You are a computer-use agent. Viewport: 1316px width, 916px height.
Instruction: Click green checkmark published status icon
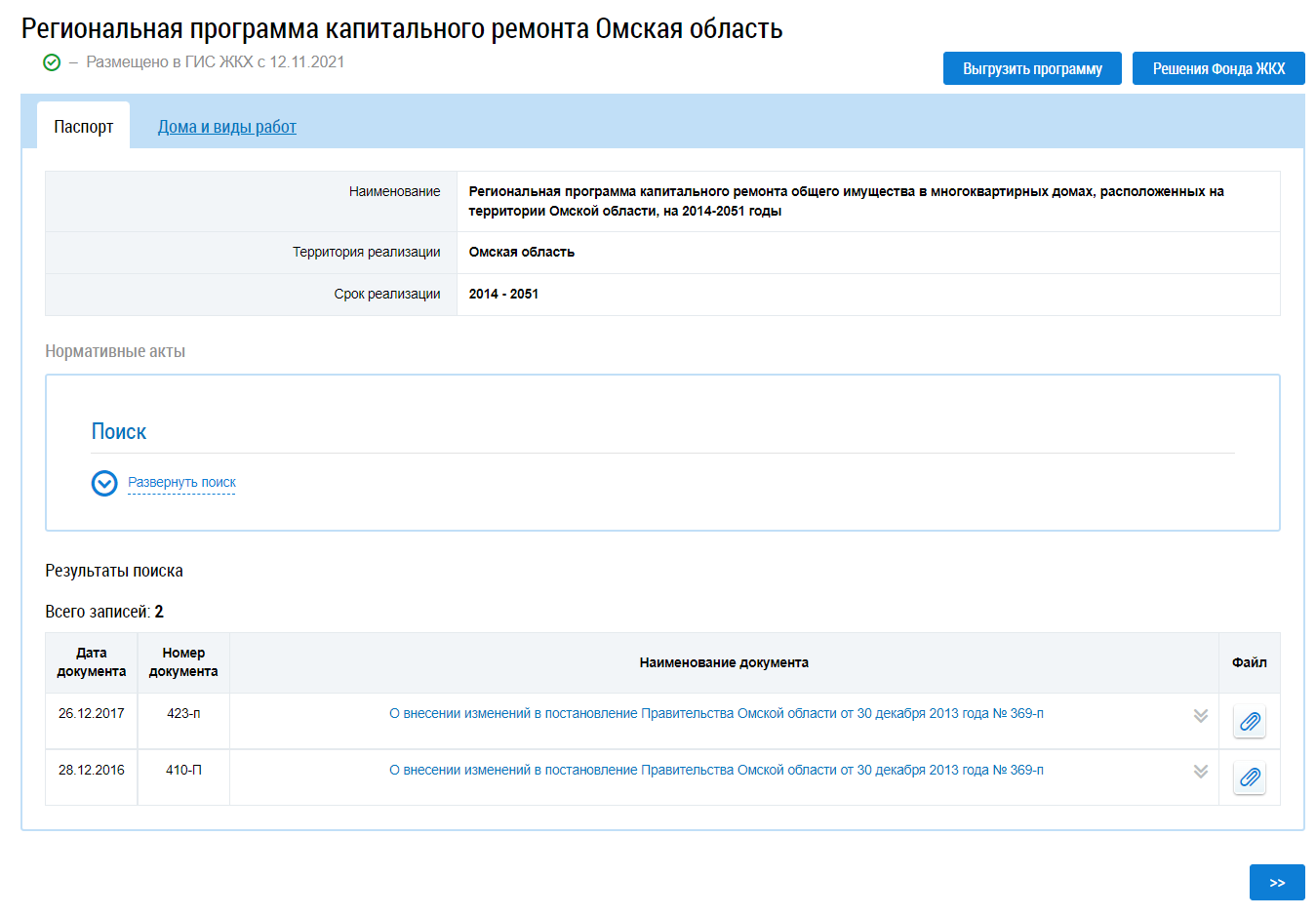52,62
